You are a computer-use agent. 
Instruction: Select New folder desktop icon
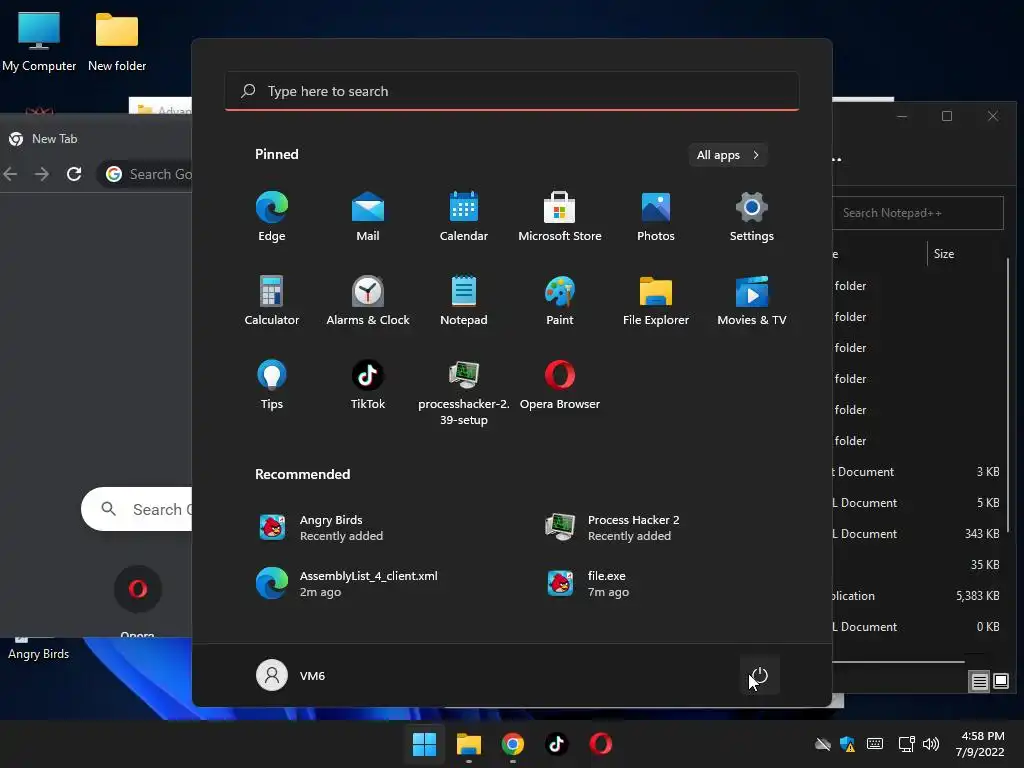(117, 41)
